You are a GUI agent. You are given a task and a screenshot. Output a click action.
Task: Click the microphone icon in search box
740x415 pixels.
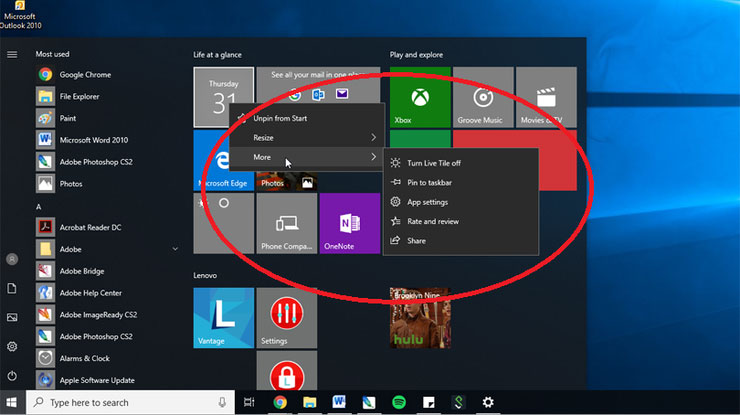[222, 402]
